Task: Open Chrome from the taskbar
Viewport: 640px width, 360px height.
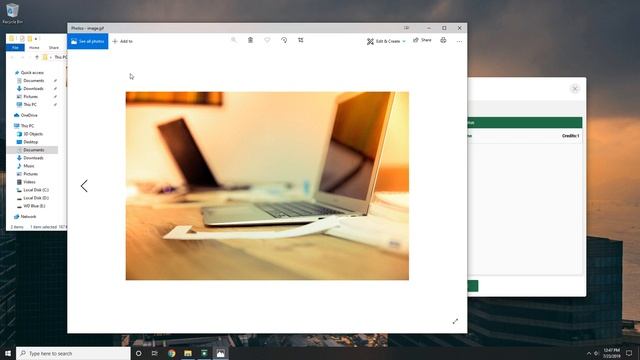Action: [x=171, y=353]
